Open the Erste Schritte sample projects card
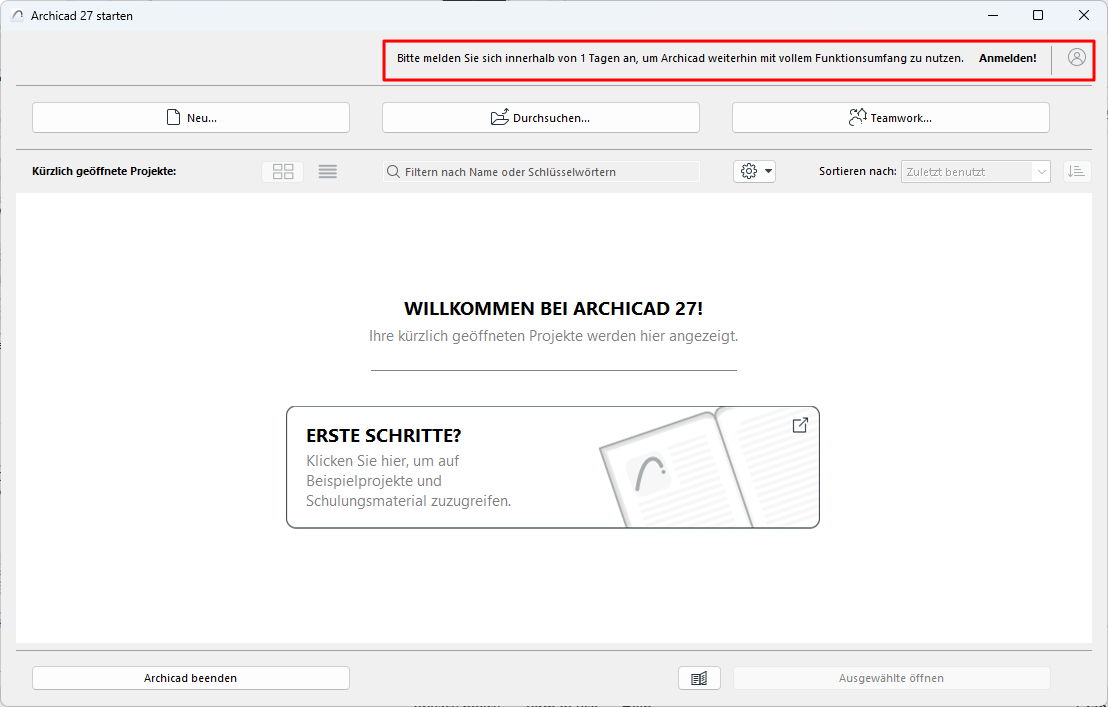This screenshot has width=1108, height=707. [x=553, y=467]
